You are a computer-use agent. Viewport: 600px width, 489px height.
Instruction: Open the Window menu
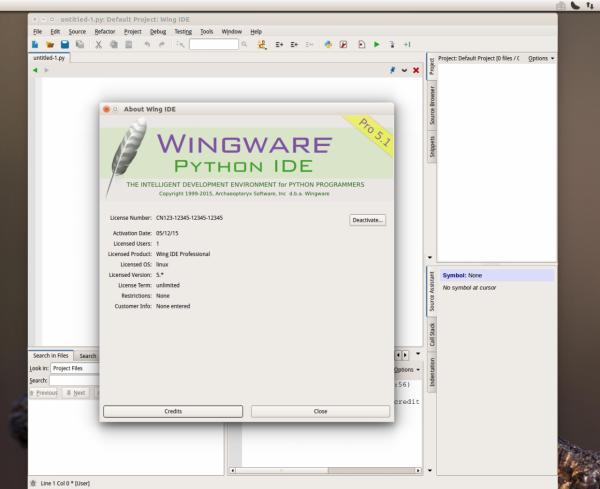click(x=232, y=32)
